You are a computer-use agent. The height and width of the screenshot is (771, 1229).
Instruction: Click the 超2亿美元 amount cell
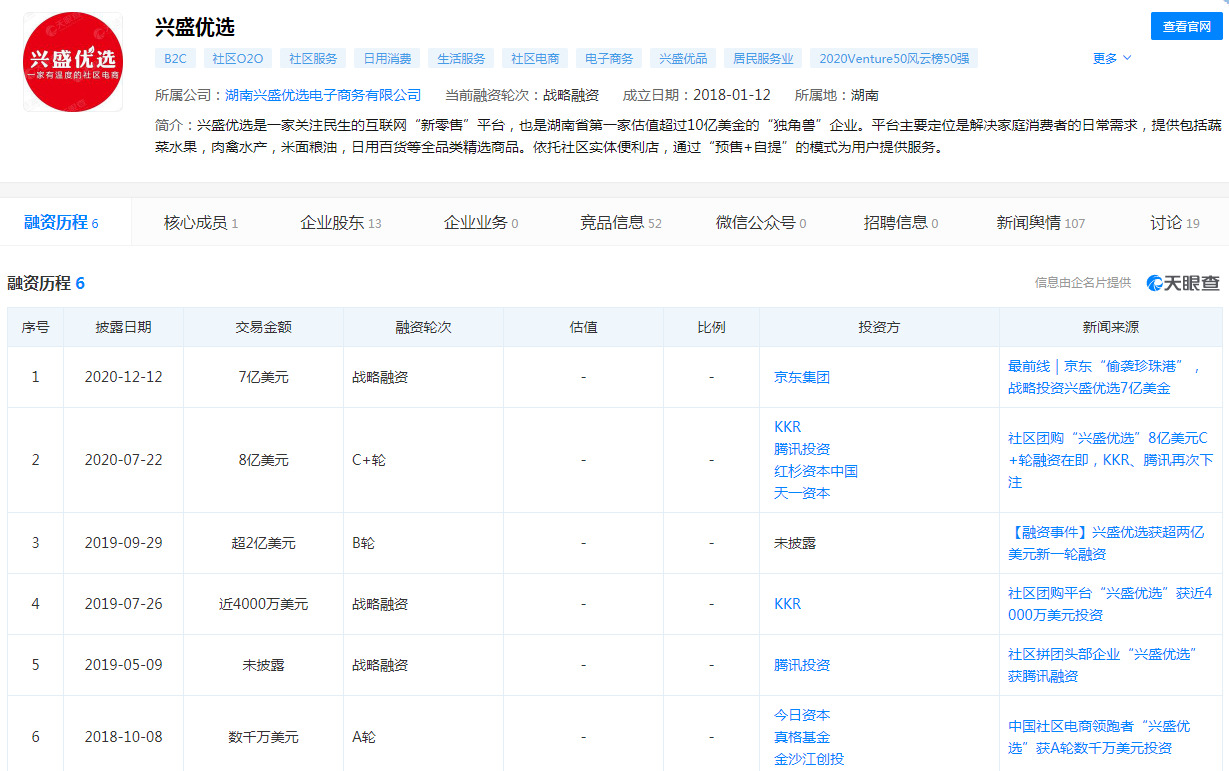[263, 543]
